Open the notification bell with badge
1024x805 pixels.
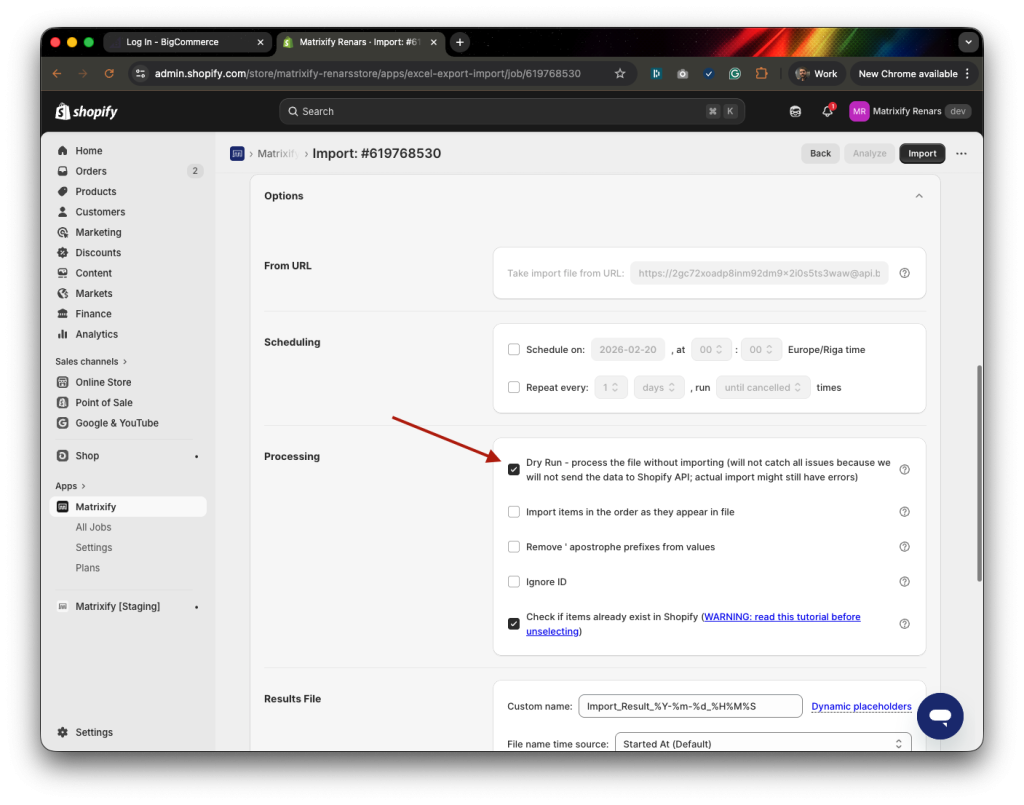tap(826, 110)
